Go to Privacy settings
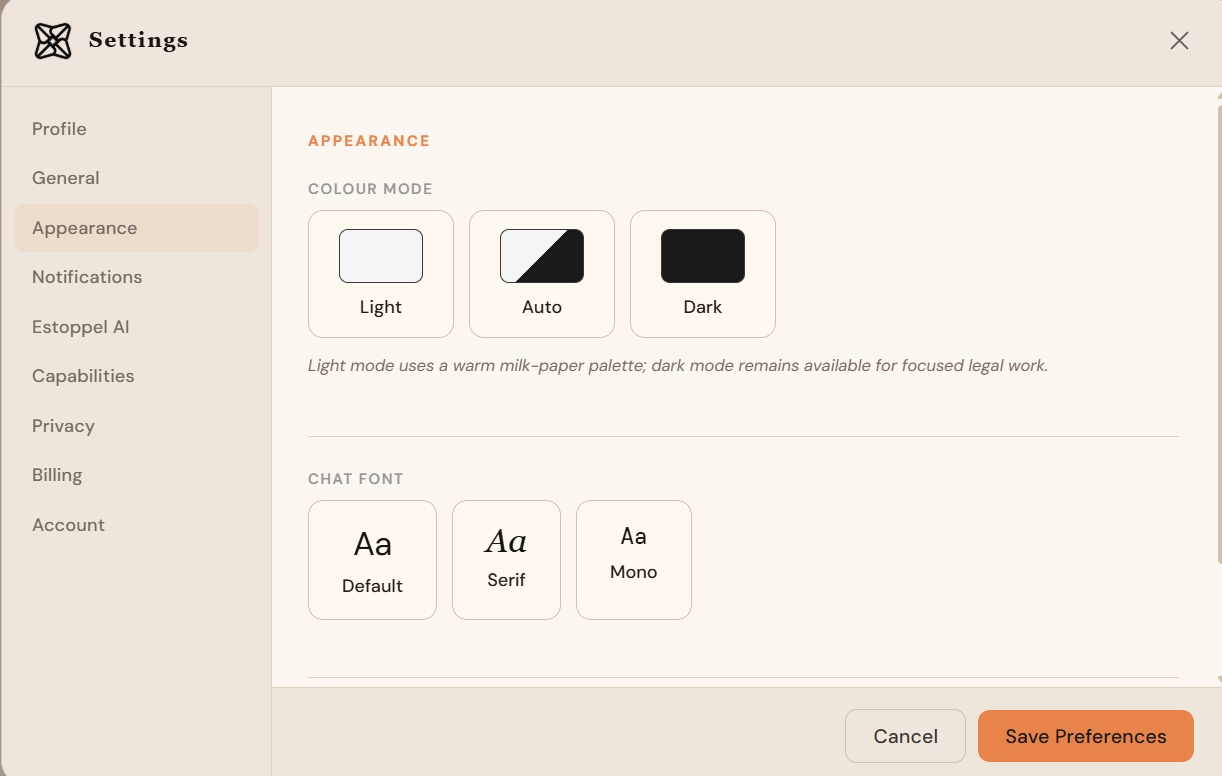1222x776 pixels. (x=136, y=426)
